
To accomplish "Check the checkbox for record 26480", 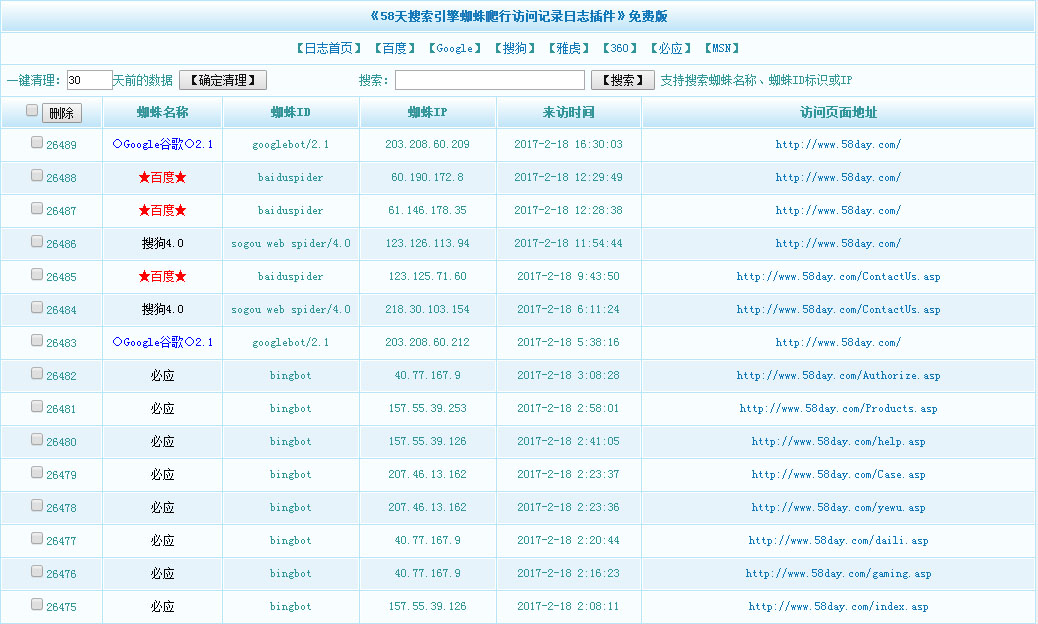I will 37,439.
